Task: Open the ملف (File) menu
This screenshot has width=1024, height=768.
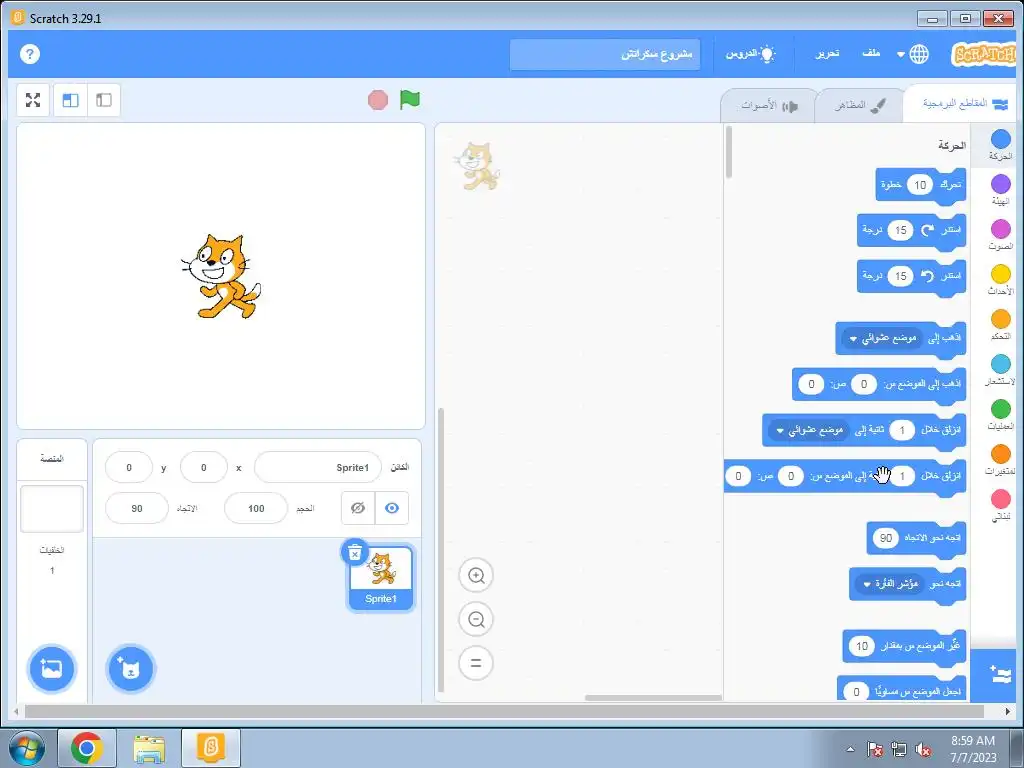Action: [871, 54]
